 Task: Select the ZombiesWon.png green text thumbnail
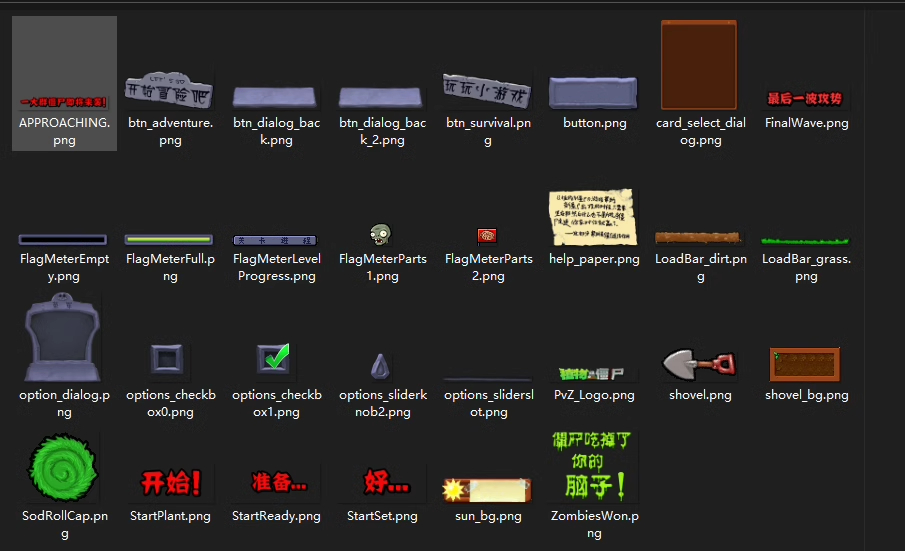(x=593, y=466)
